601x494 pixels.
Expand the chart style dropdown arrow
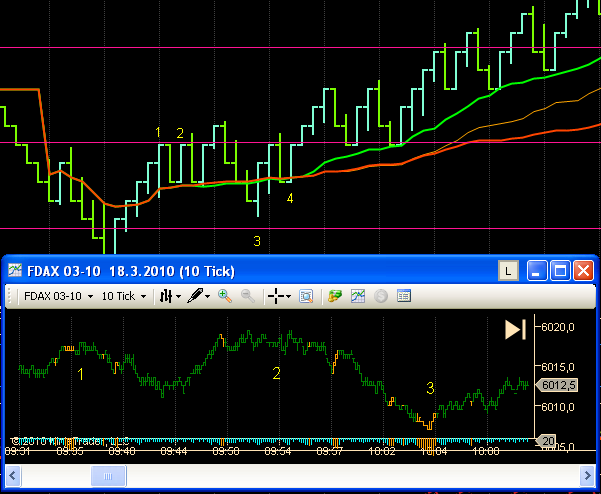[178, 297]
